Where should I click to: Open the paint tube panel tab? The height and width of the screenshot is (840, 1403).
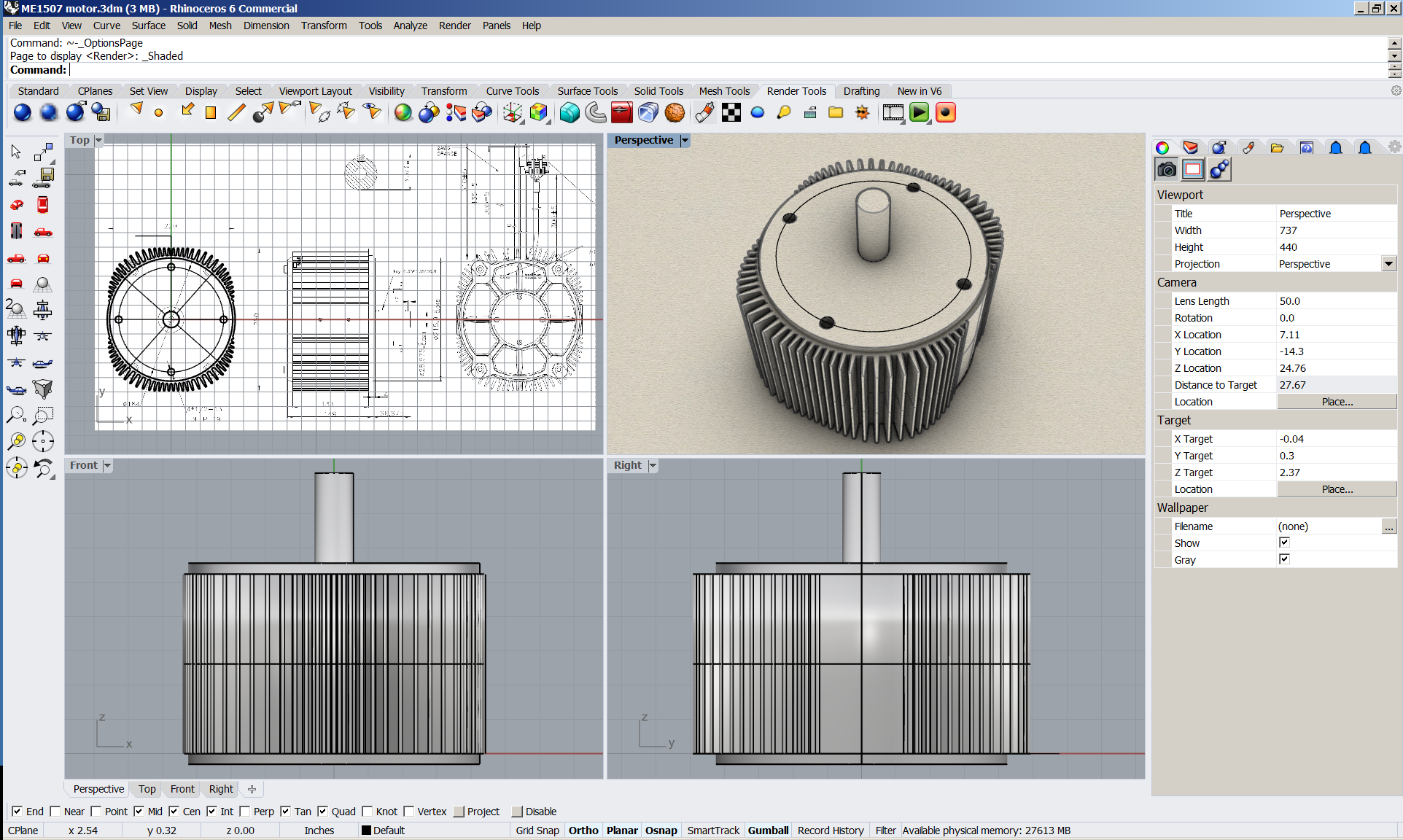pyautogui.click(x=1249, y=148)
